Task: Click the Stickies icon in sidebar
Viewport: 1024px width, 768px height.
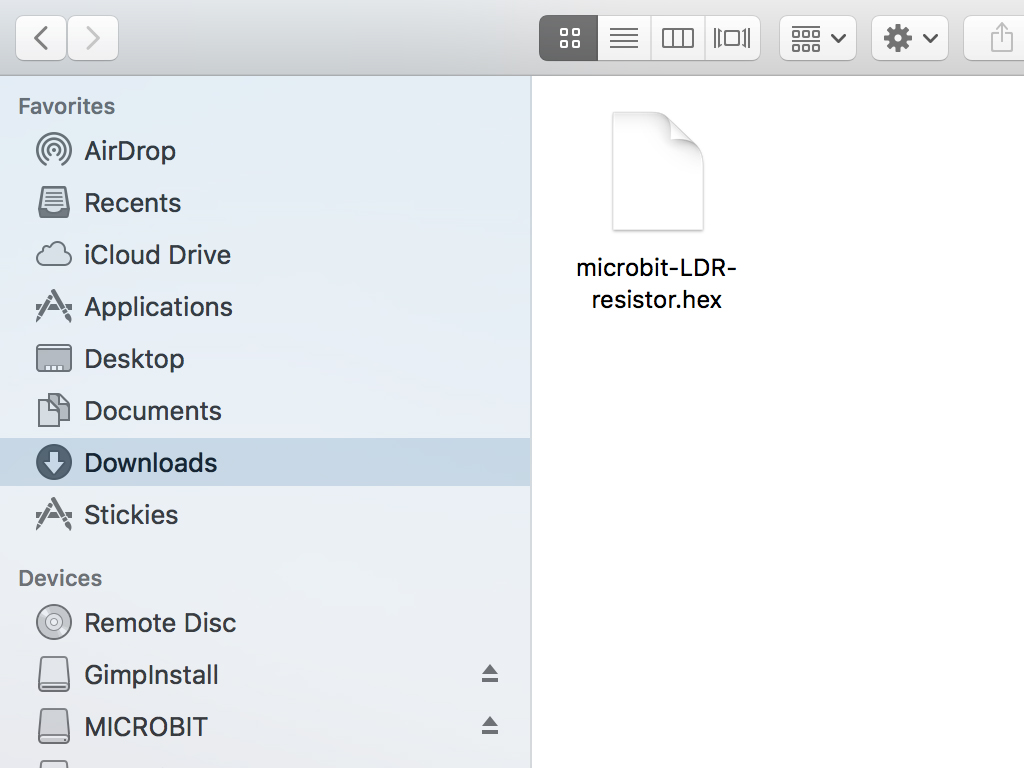Action: tap(54, 514)
